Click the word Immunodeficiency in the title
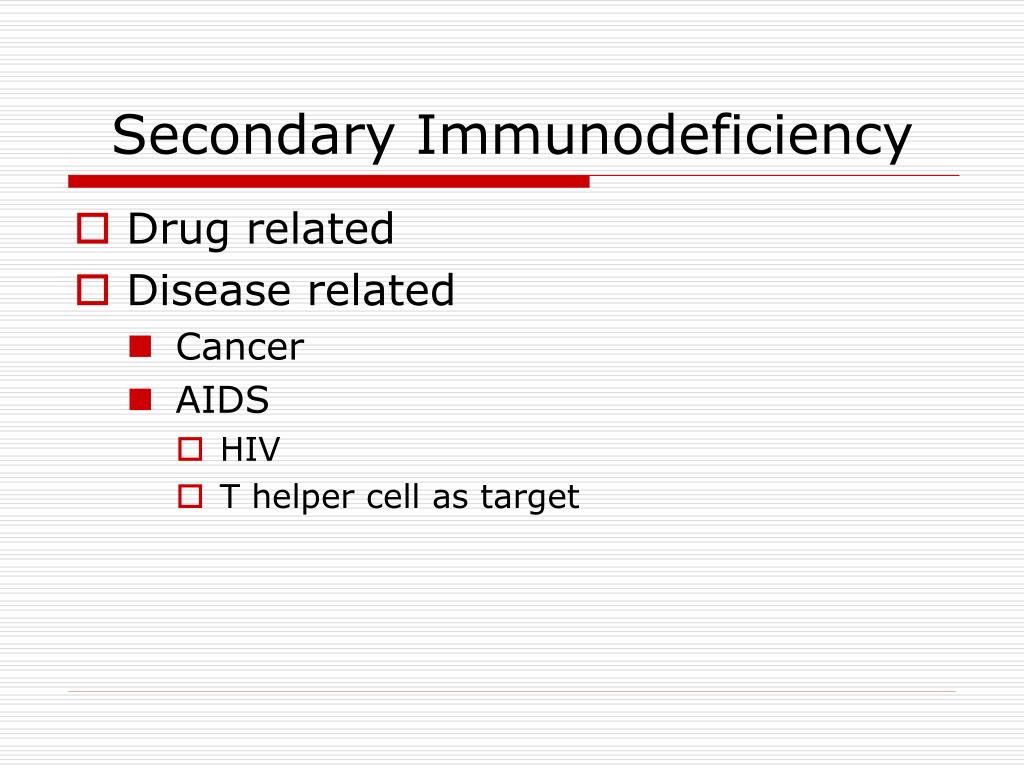 (x=664, y=136)
